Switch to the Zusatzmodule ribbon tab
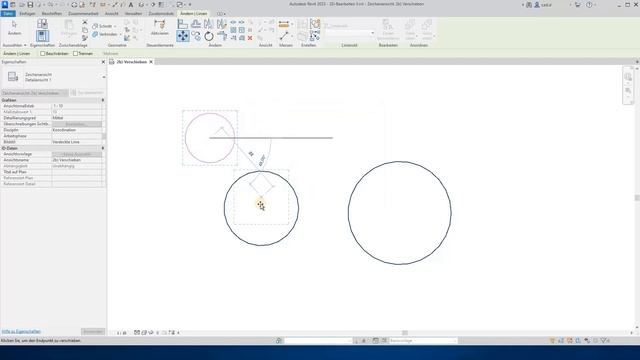This screenshot has width=640, height=360. 161,13
